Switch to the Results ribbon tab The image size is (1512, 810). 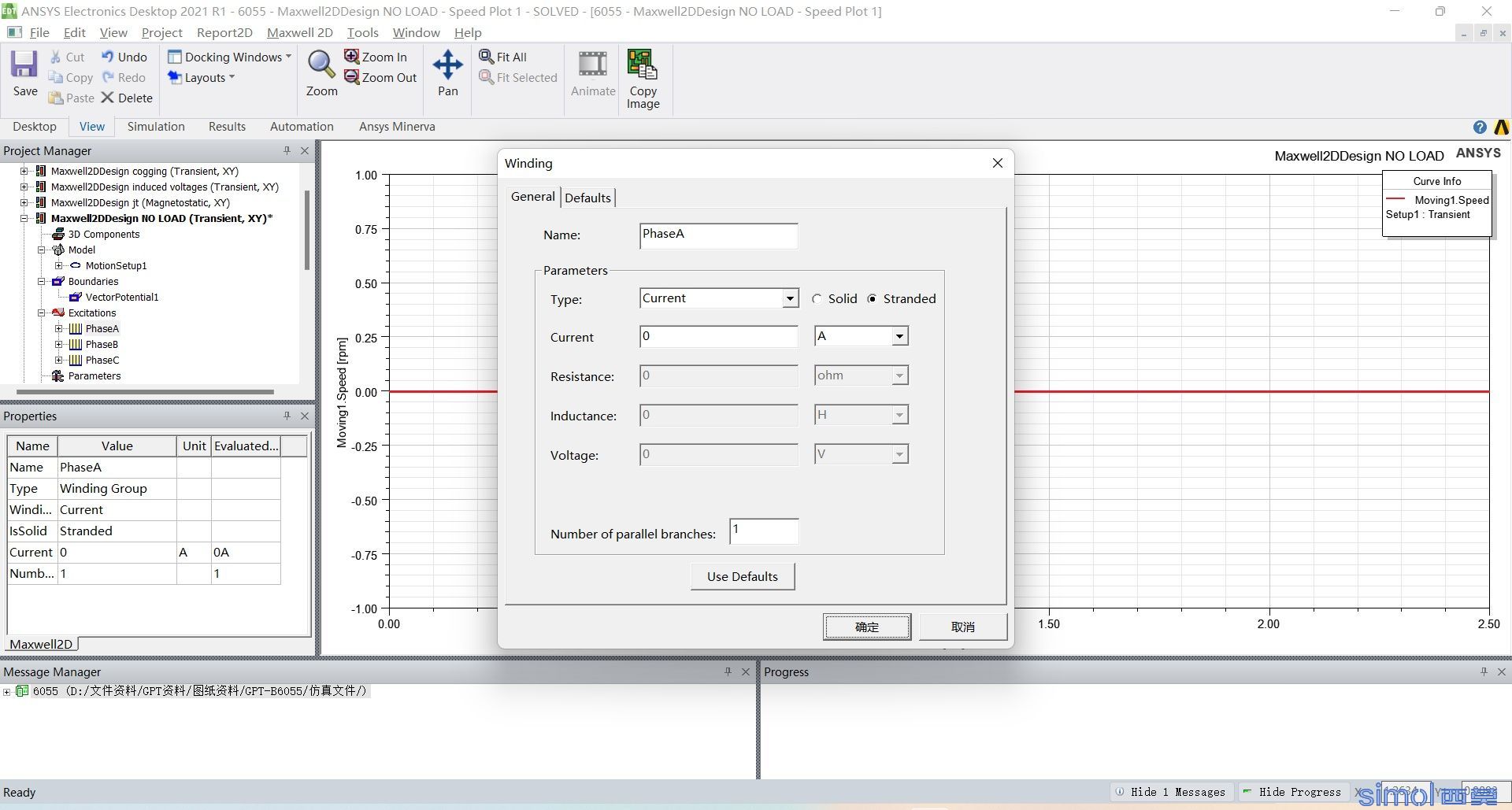(227, 127)
